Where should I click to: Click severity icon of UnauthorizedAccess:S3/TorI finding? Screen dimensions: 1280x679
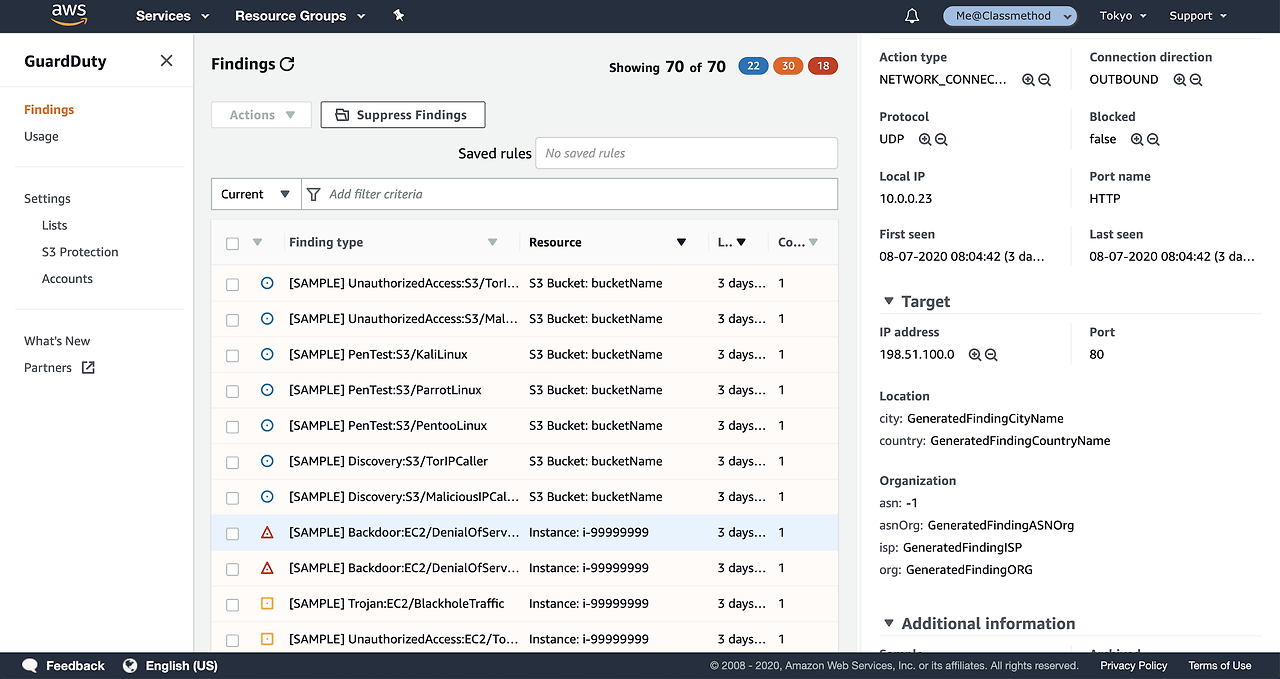point(267,284)
